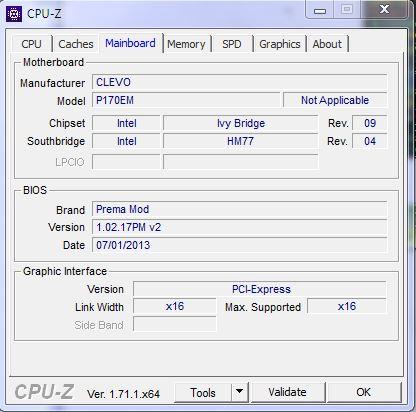The image size is (416, 412).
Task: Click the OK button
Action: (364, 392)
